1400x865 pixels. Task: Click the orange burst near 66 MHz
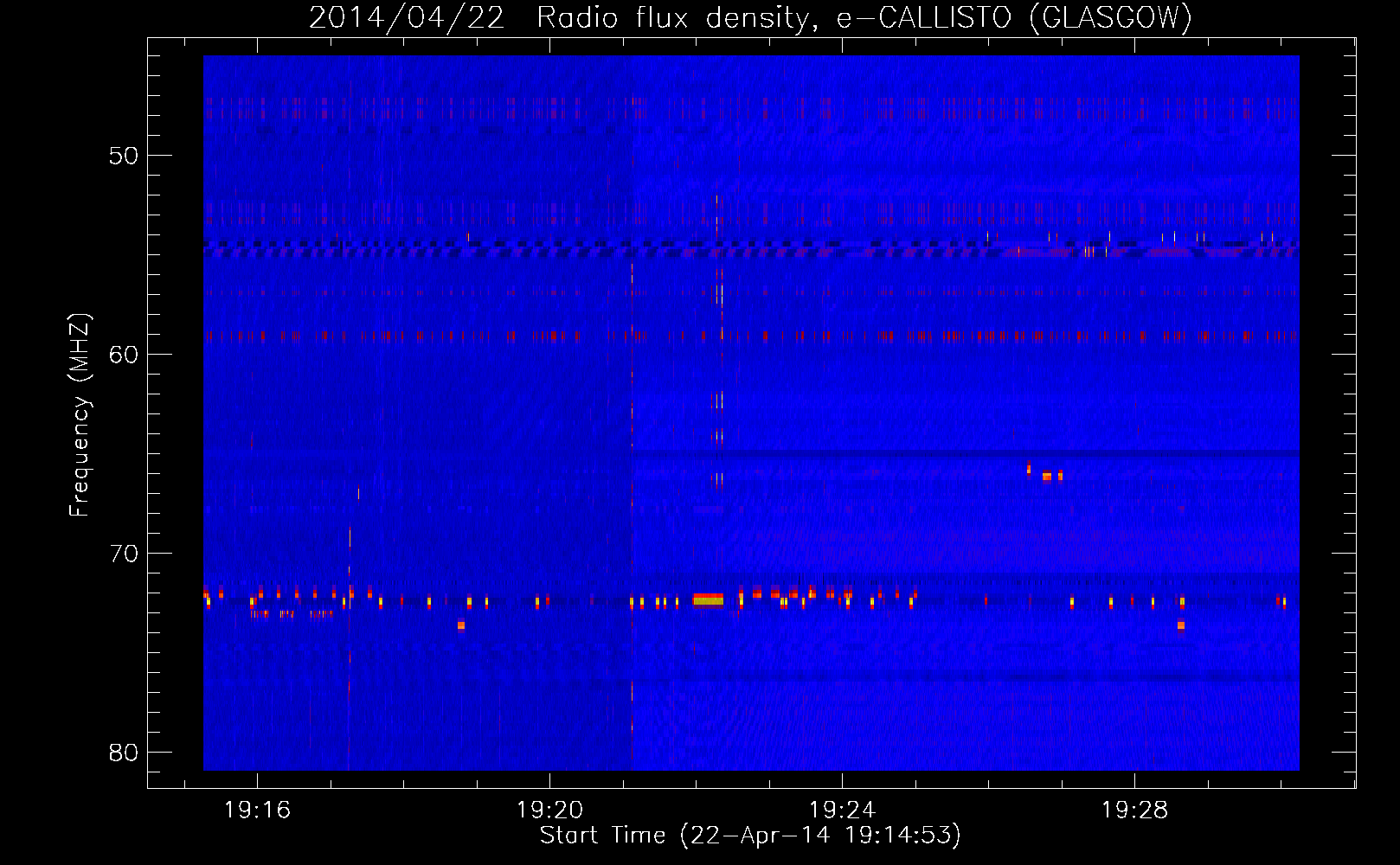(x=1047, y=476)
